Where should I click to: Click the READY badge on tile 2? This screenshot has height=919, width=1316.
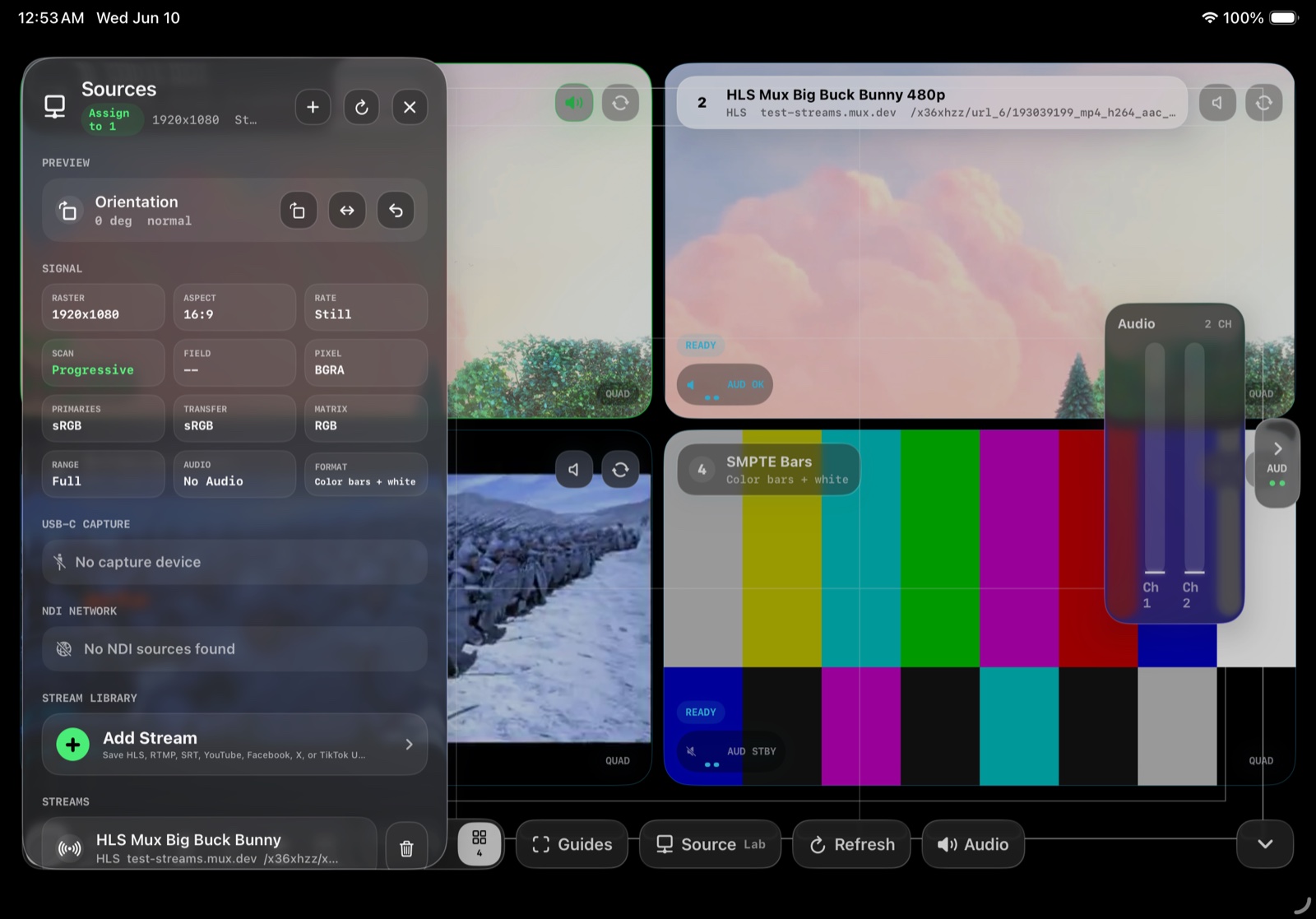click(x=701, y=346)
